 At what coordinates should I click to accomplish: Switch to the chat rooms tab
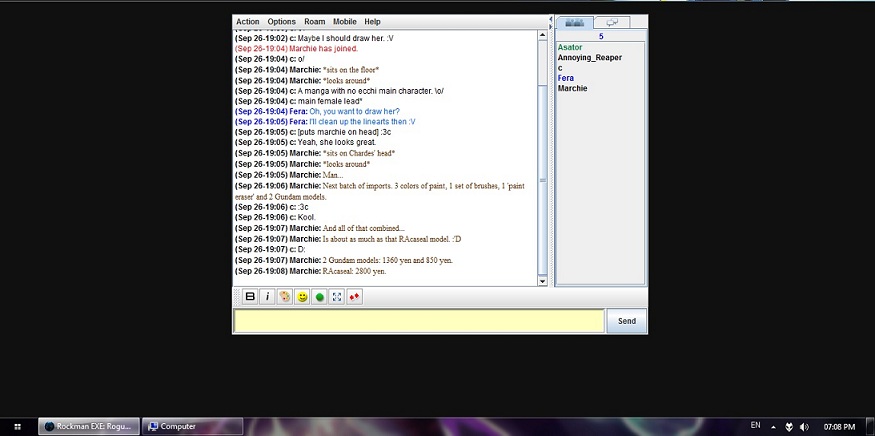[x=612, y=22]
